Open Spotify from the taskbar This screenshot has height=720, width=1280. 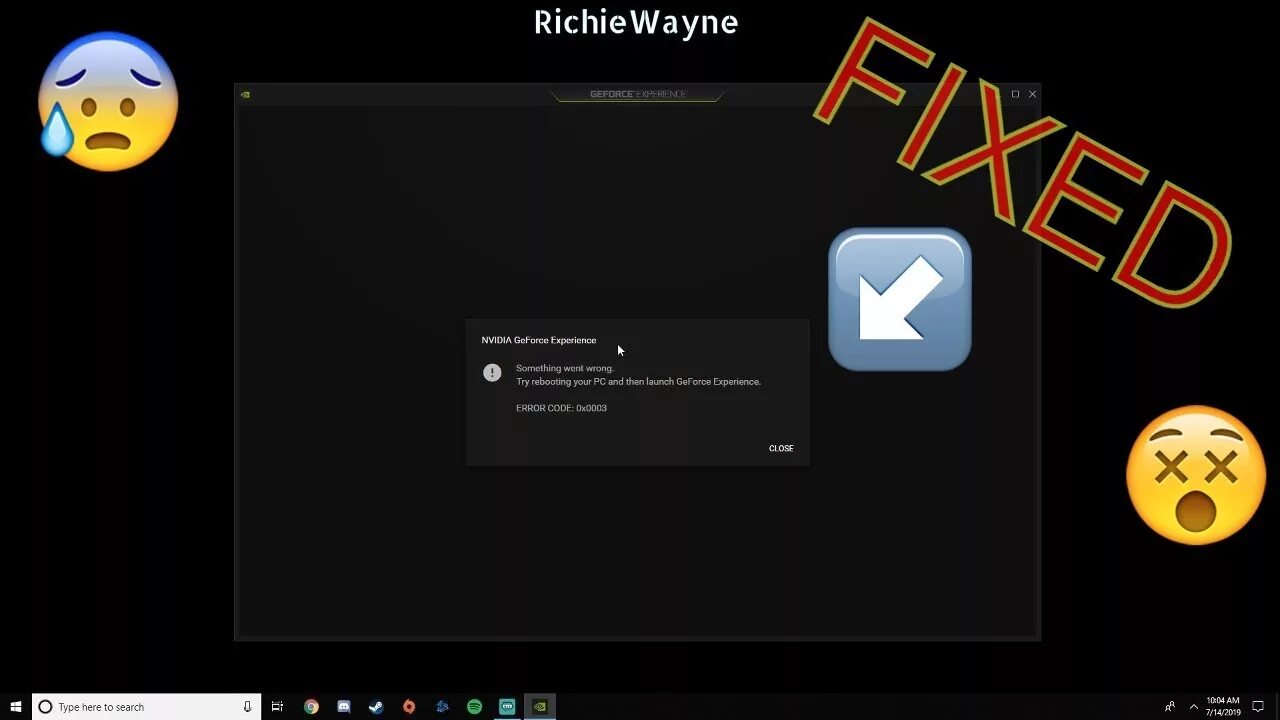(x=475, y=707)
